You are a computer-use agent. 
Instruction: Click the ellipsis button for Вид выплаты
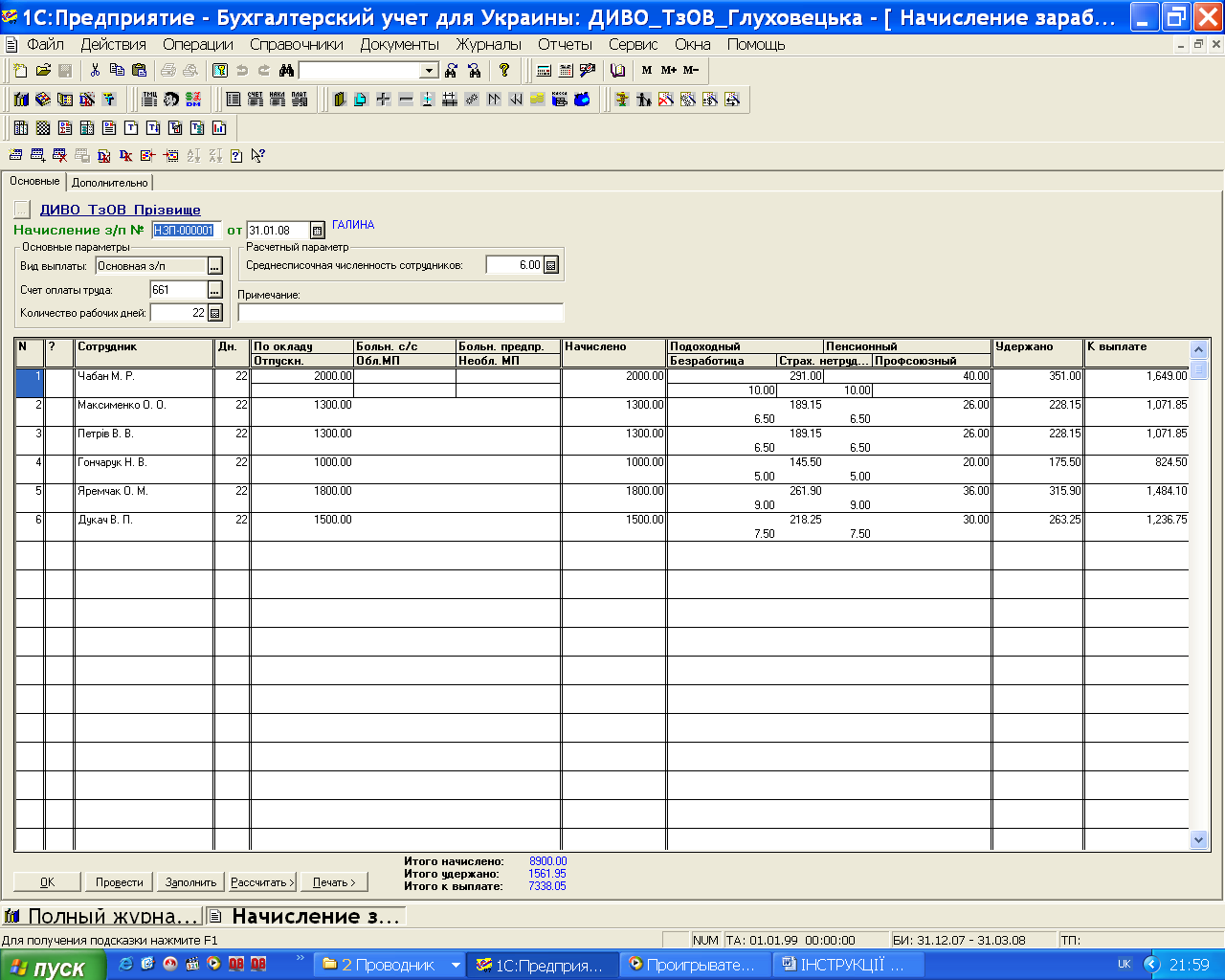pyautogui.click(x=214, y=266)
